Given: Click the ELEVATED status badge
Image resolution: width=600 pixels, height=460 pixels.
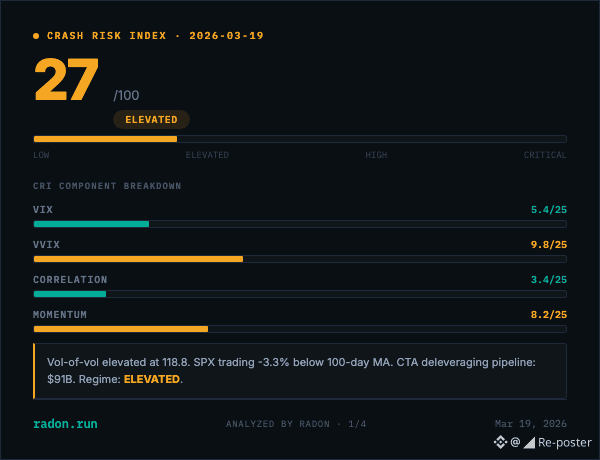Looking at the screenshot, I should (x=152, y=120).
